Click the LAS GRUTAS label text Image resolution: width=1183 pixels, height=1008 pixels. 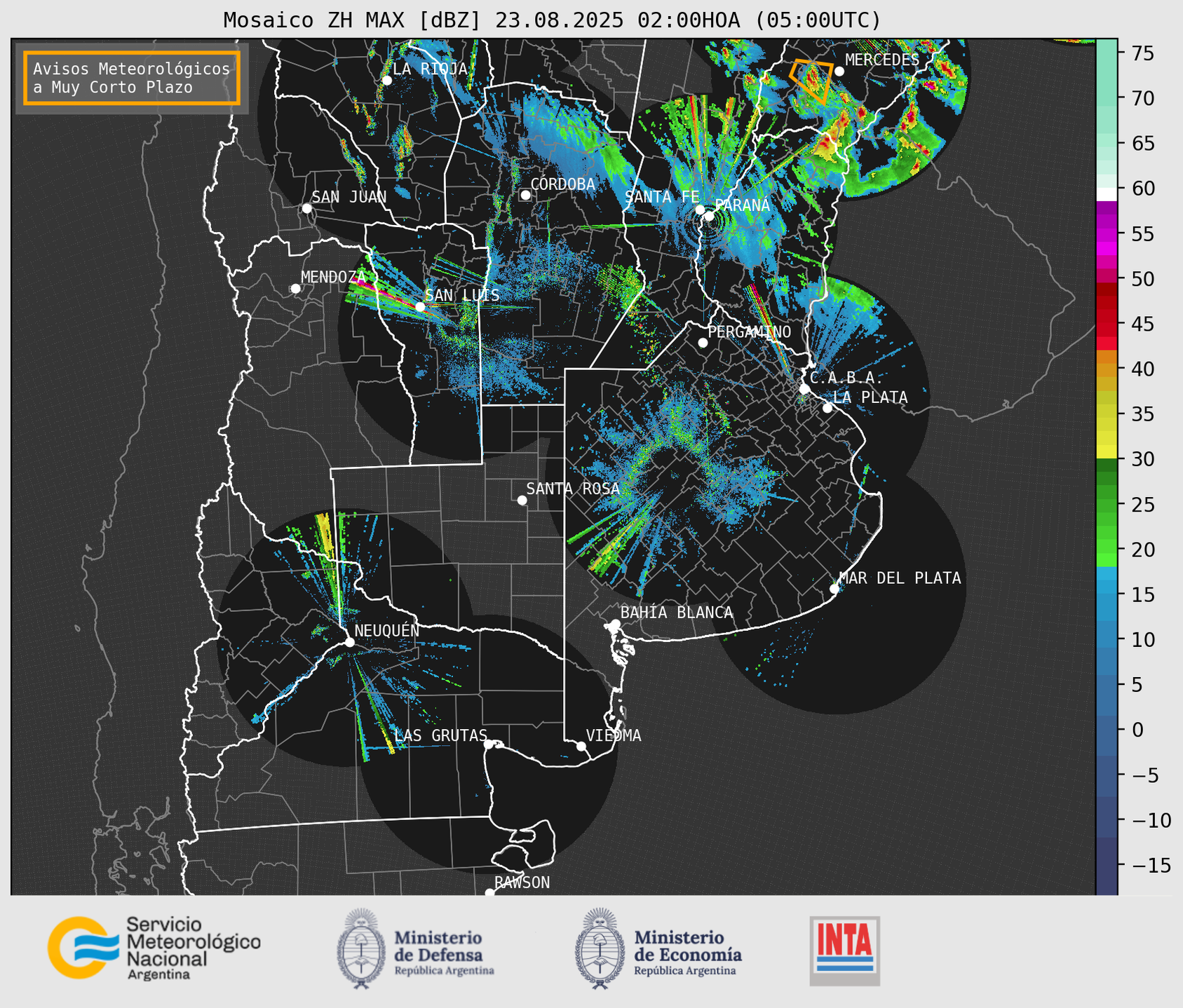440,735
